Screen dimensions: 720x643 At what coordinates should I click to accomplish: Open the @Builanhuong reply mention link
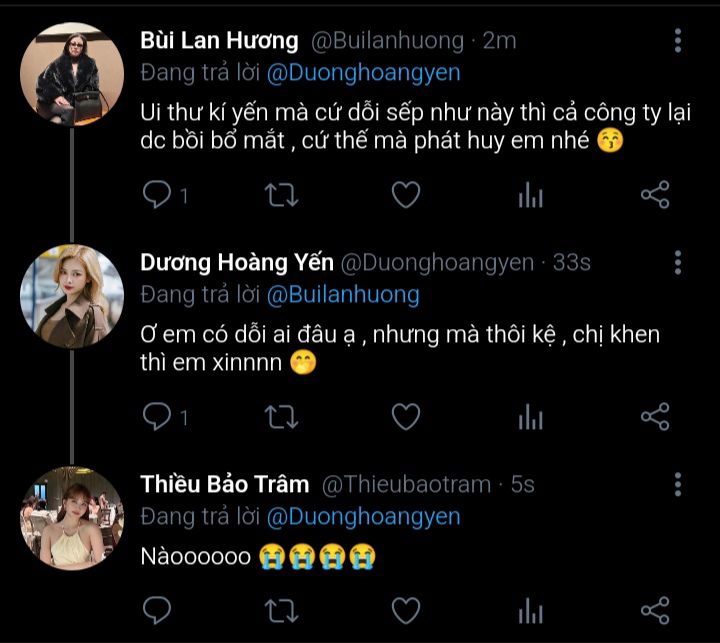[342, 295]
